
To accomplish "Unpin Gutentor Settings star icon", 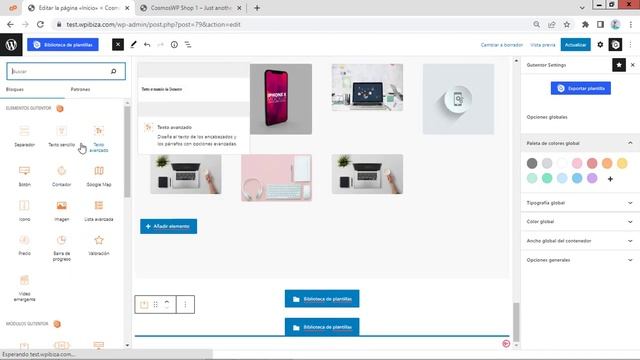I will point(619,65).
